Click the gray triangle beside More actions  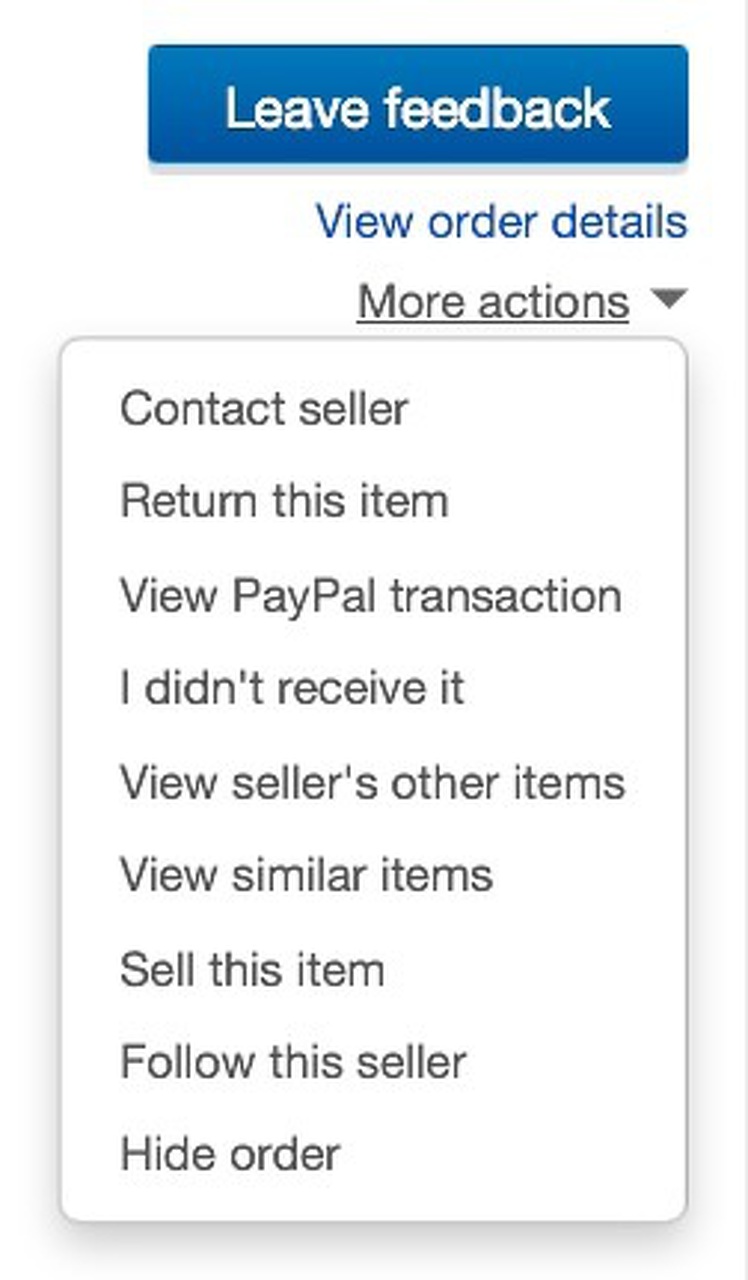point(669,298)
